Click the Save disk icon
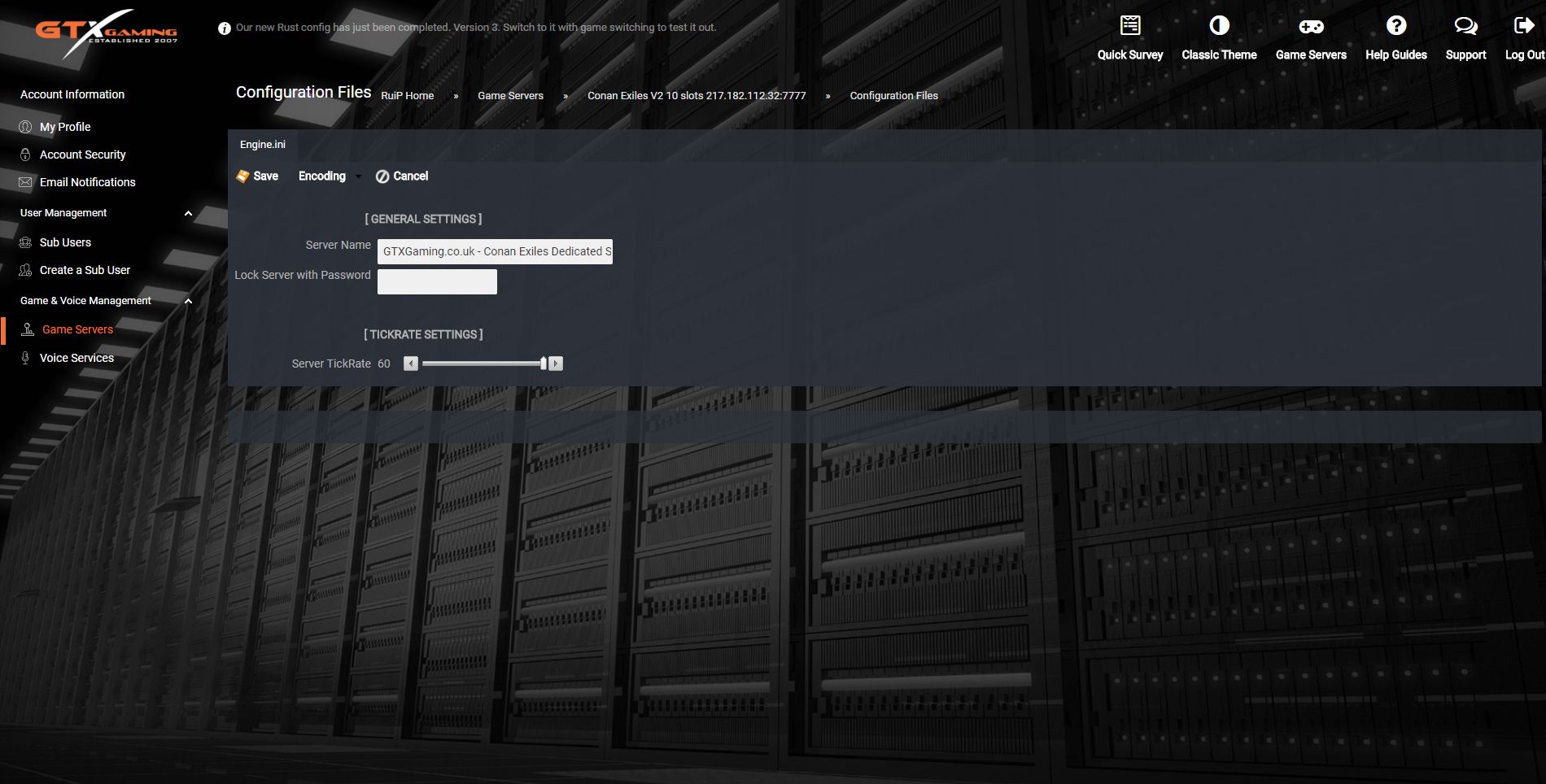 pos(242,176)
